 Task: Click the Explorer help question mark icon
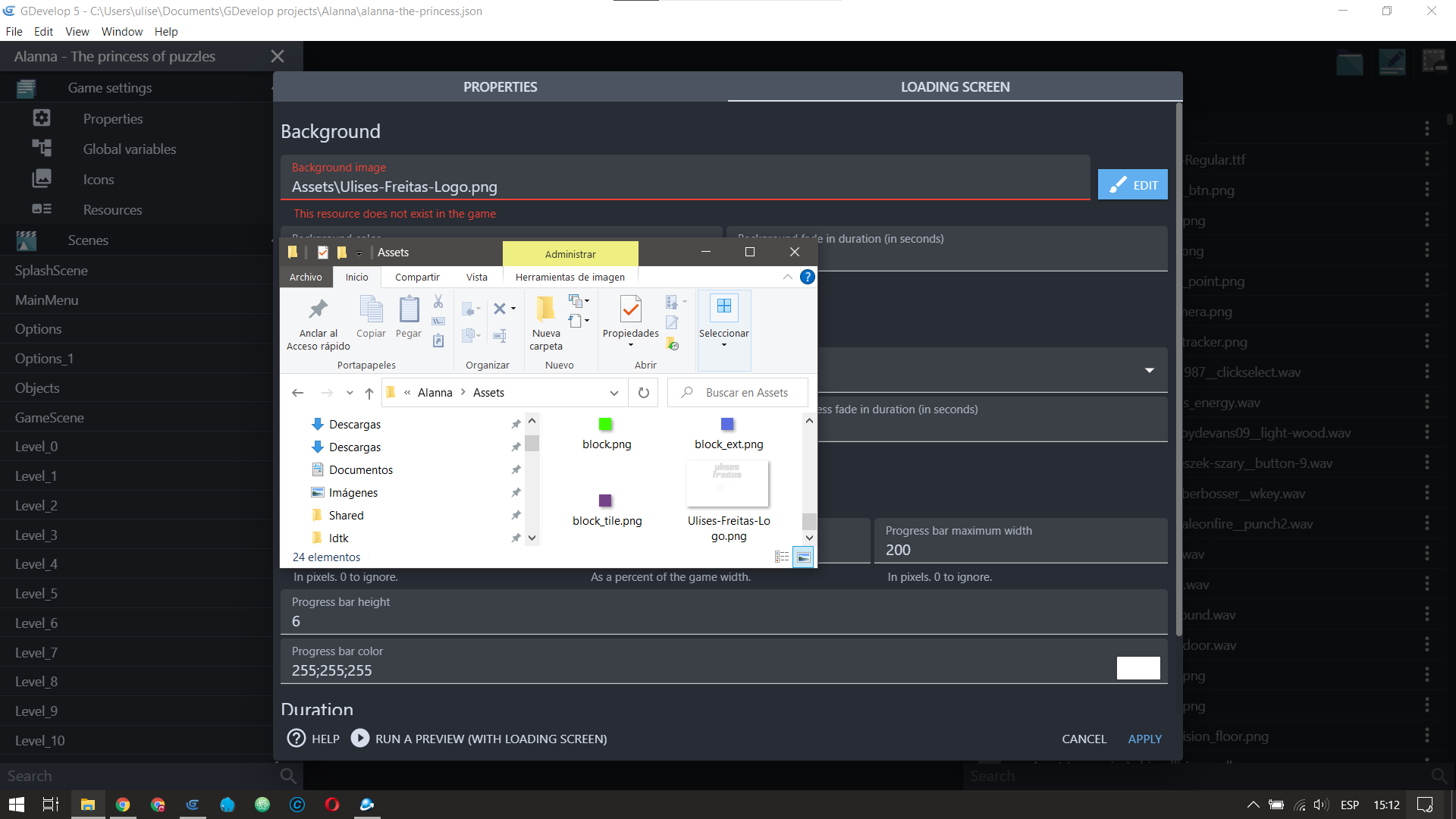click(808, 278)
